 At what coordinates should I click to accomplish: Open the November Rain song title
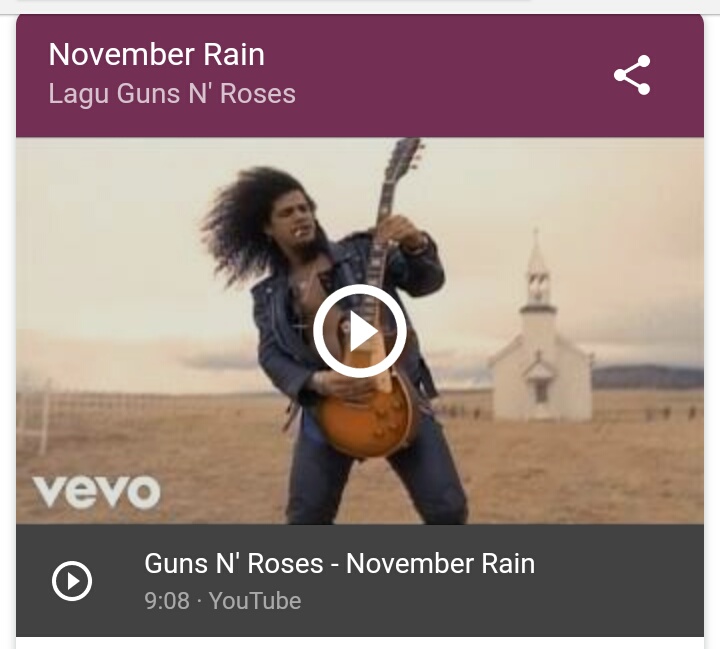tap(157, 55)
